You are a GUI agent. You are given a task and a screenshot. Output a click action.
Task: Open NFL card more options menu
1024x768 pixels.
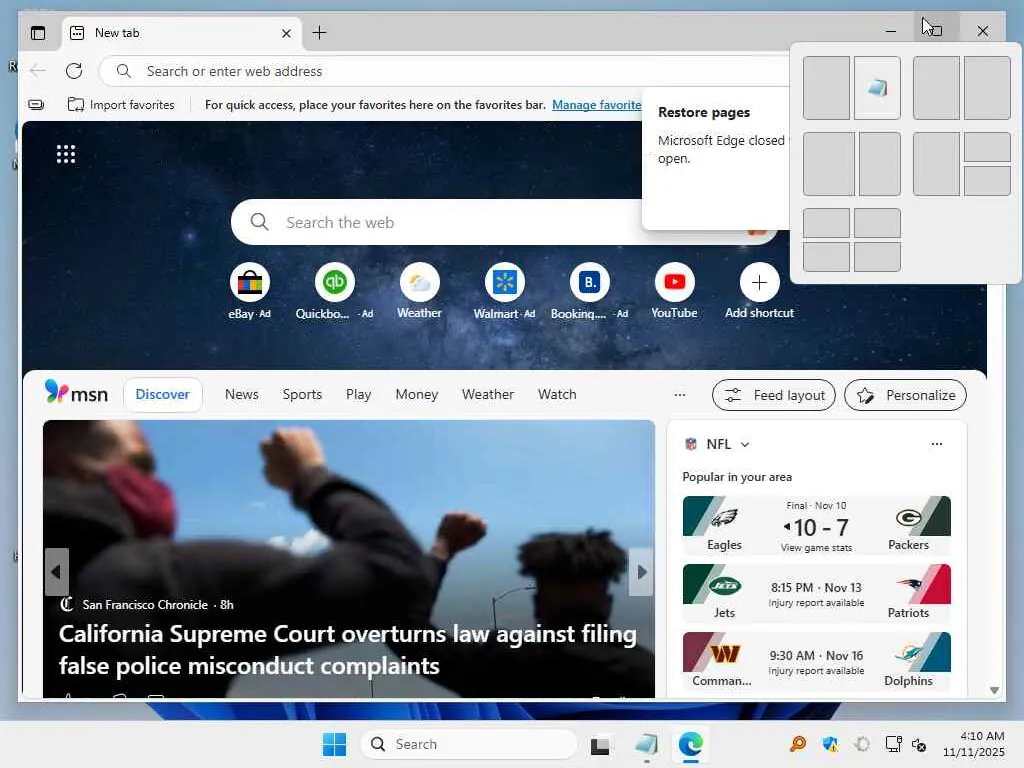(936, 444)
